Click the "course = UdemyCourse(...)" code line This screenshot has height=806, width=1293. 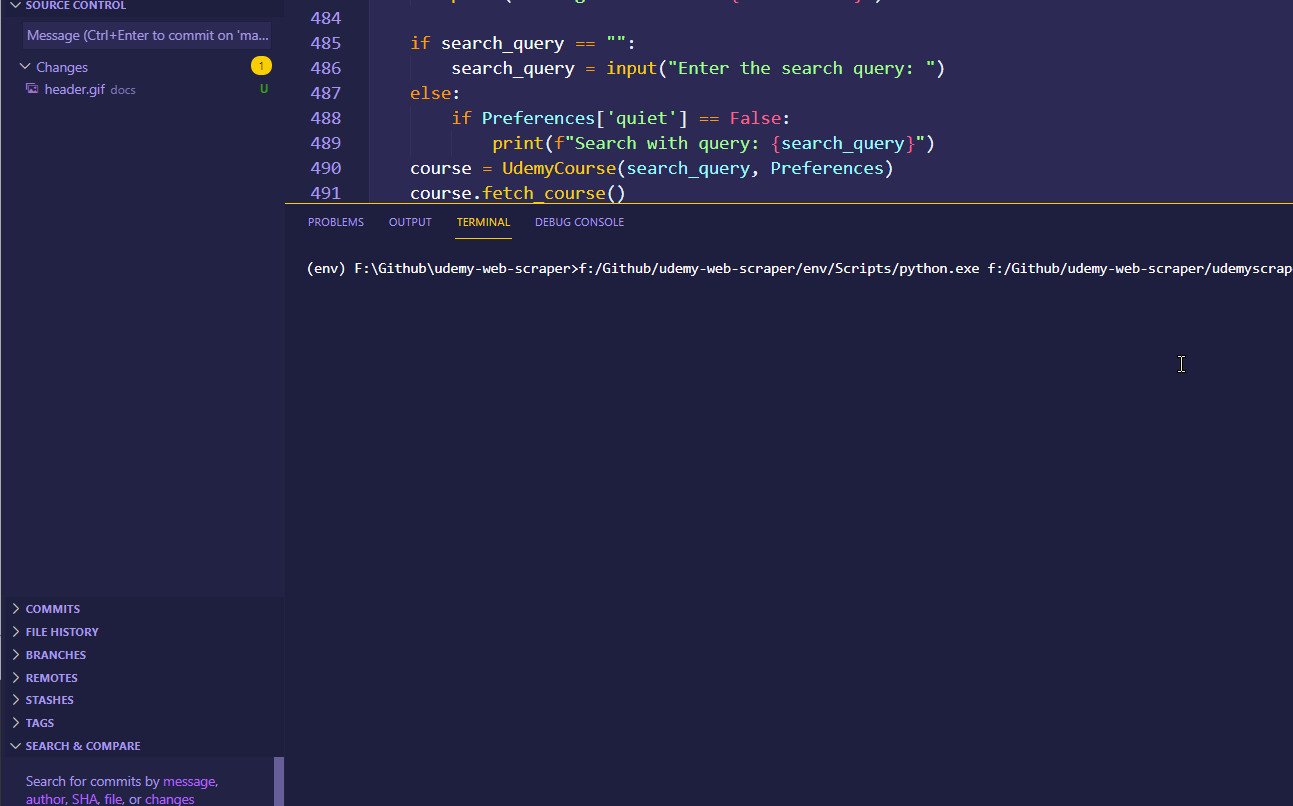(652, 168)
